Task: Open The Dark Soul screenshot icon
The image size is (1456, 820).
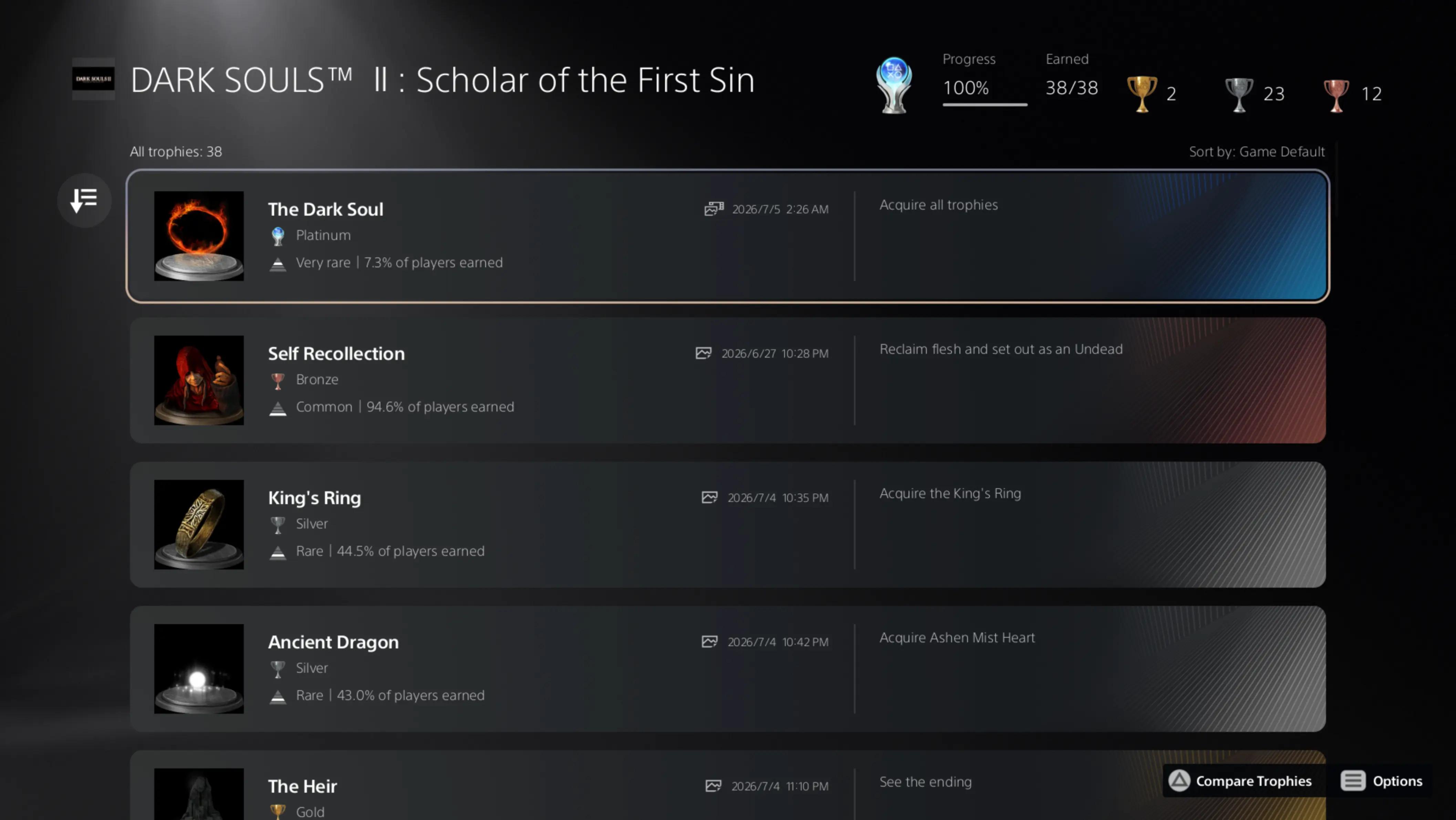Action: [x=714, y=209]
